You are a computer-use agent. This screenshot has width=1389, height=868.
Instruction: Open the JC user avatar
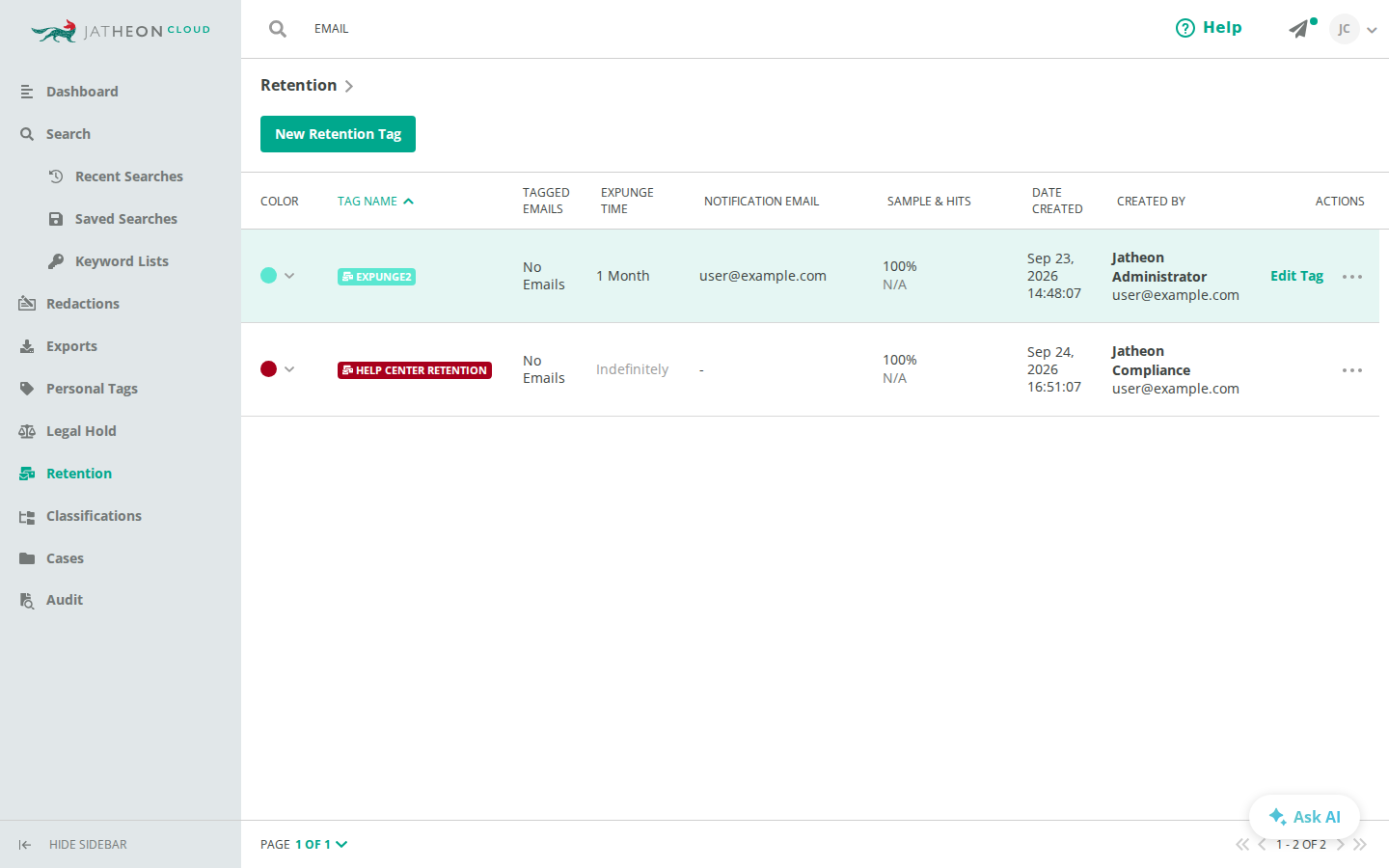(x=1344, y=29)
